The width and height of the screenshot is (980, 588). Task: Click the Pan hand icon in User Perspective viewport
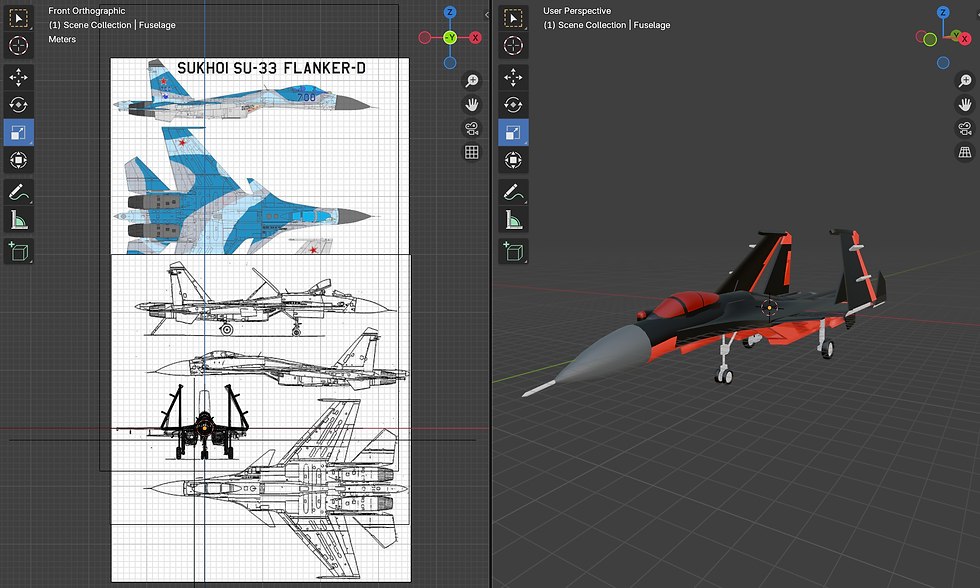(x=965, y=104)
